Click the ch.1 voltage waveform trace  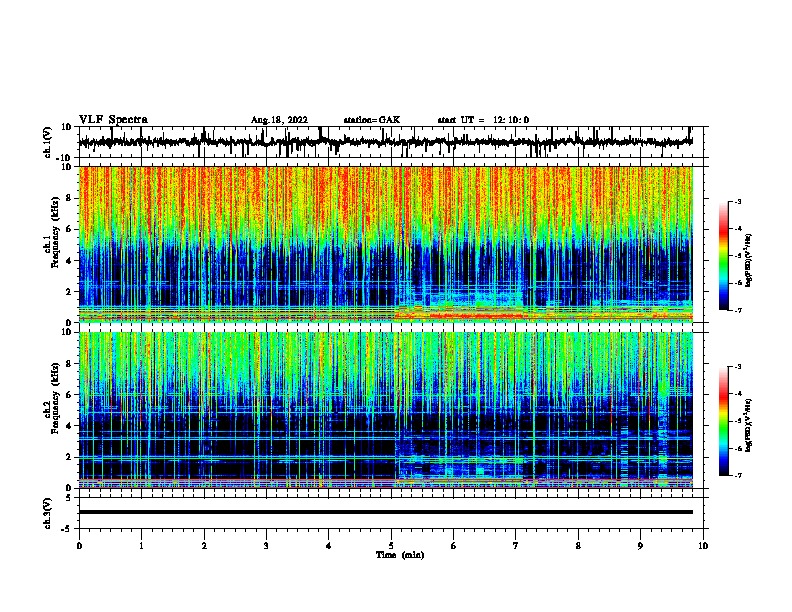(386, 142)
